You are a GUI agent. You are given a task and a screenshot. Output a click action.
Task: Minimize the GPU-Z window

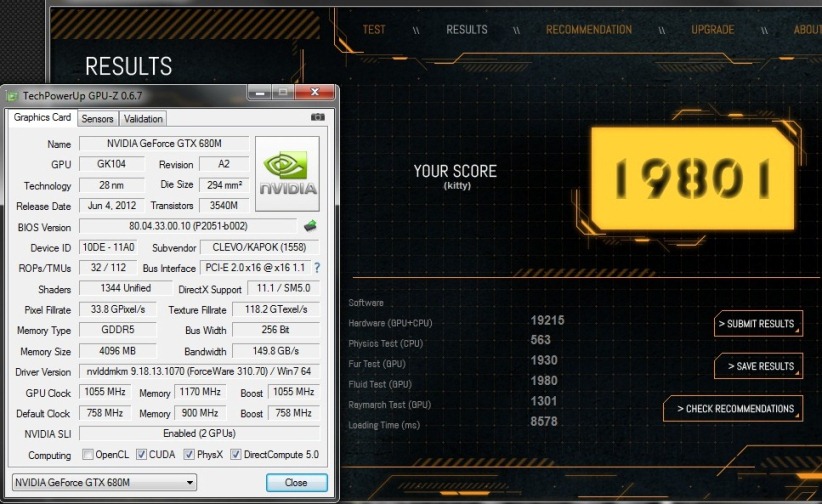pos(259,92)
